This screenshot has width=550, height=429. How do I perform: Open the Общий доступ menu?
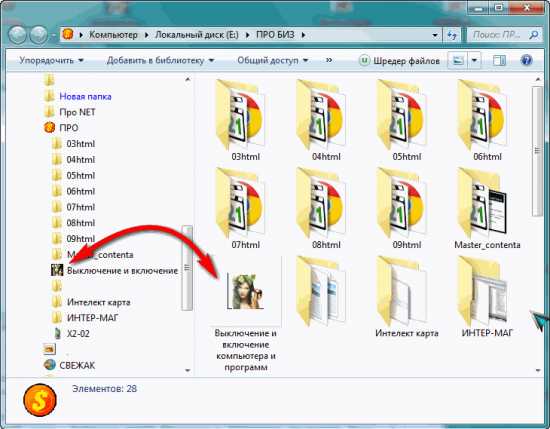point(273,60)
